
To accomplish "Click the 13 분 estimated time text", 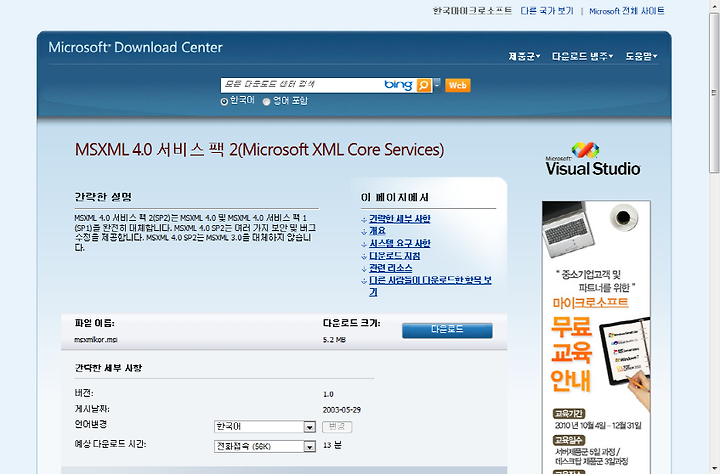I will (332, 445).
